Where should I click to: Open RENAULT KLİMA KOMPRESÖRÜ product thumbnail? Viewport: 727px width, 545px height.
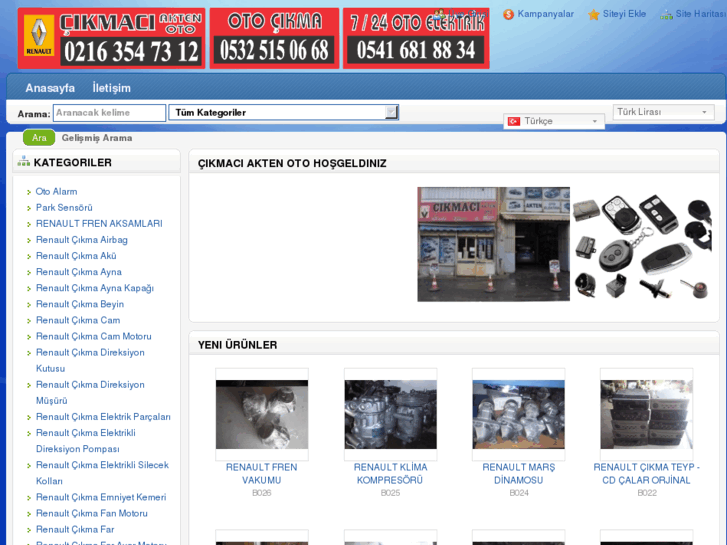click(390, 414)
